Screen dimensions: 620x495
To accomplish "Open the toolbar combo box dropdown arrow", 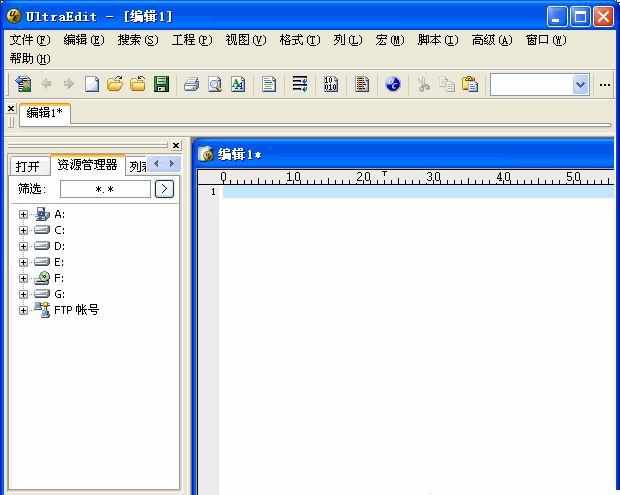I will [580, 85].
